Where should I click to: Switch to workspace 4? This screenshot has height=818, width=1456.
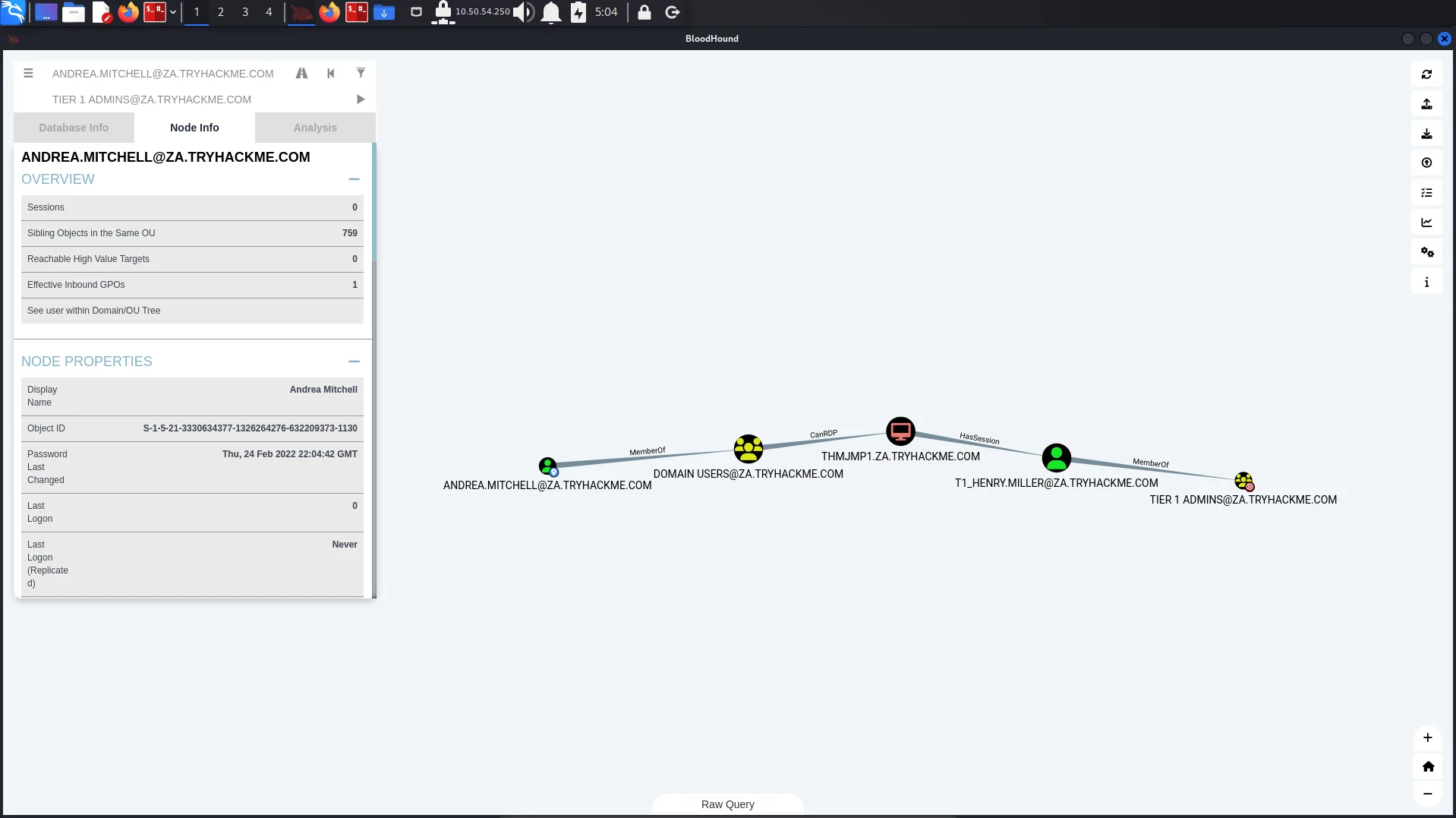tap(269, 12)
